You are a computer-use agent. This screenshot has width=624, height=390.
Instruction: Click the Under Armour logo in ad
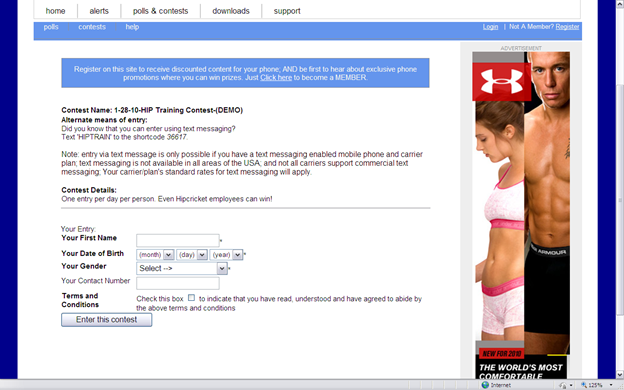(x=501, y=82)
